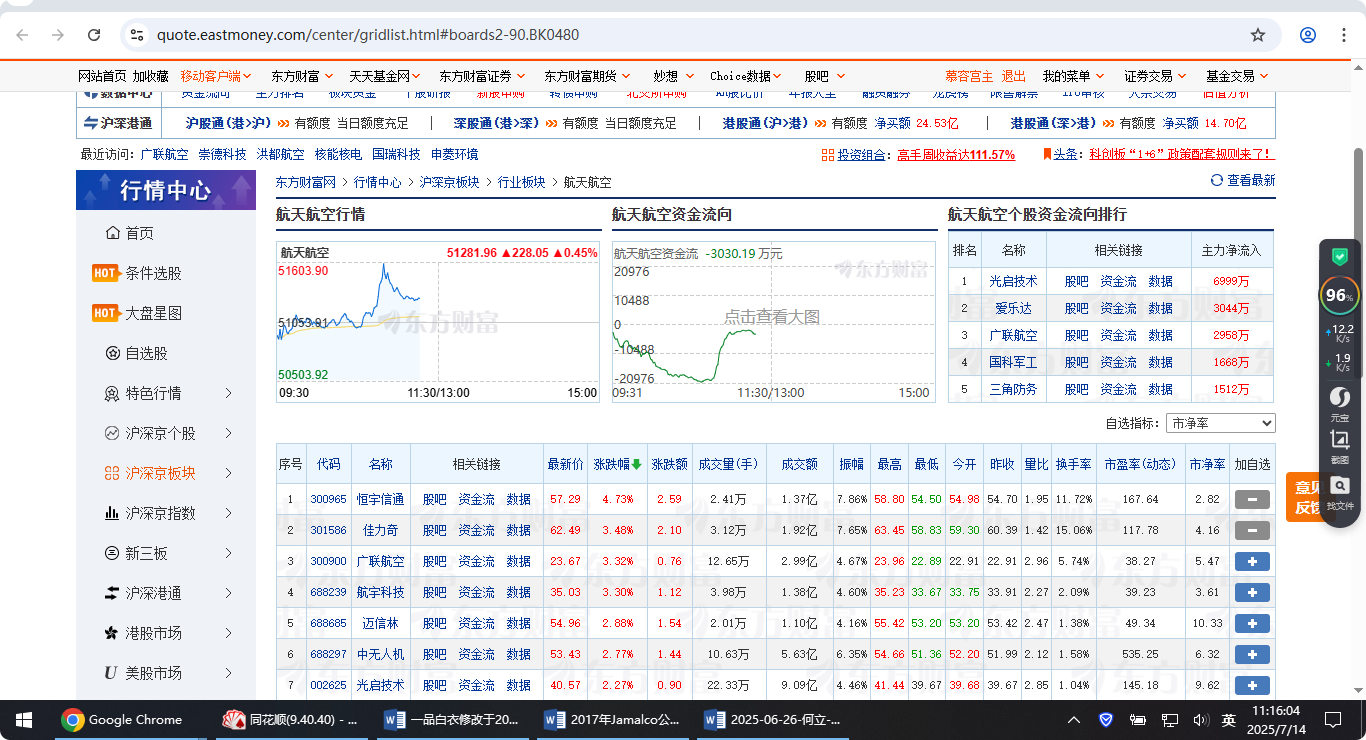Open recently visited 崇德科技 link
The width and height of the screenshot is (1366, 740).
(222, 154)
